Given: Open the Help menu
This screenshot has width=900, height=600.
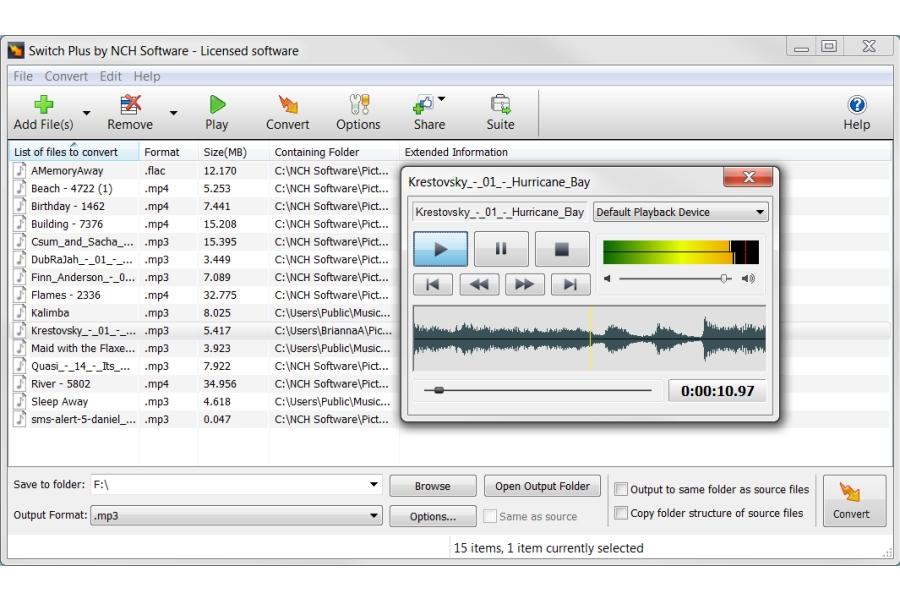Looking at the screenshot, I should tap(147, 76).
